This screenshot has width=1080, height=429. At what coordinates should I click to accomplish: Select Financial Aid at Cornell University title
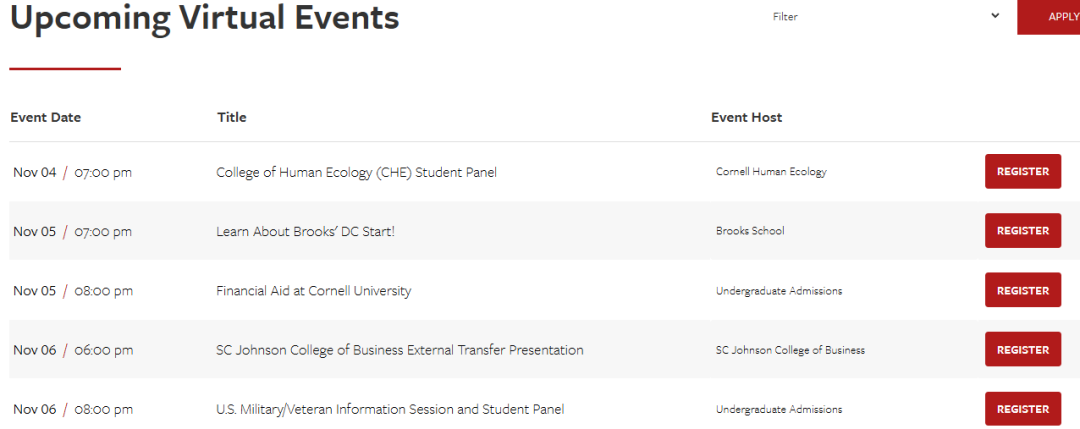(x=313, y=291)
